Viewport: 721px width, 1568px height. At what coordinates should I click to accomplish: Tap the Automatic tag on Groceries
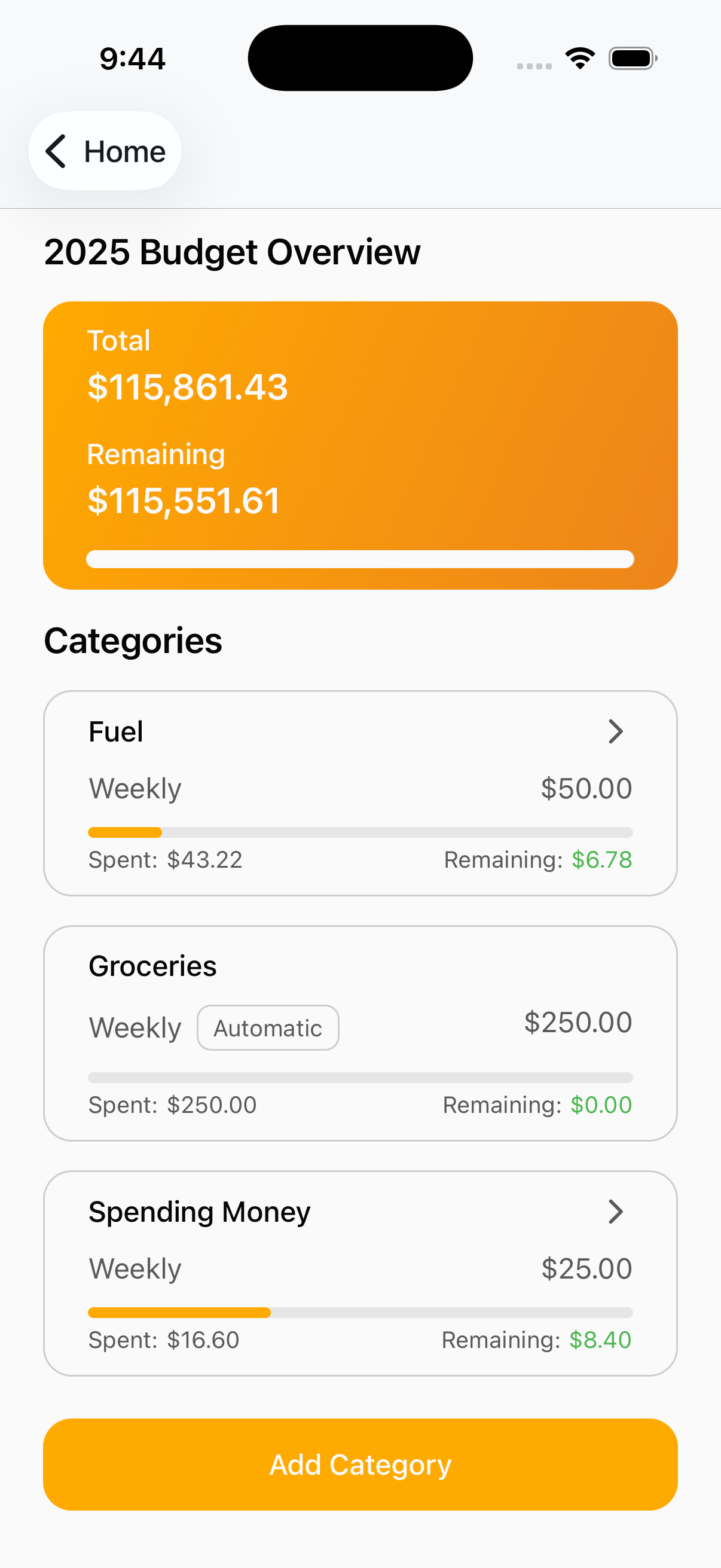click(x=268, y=1027)
